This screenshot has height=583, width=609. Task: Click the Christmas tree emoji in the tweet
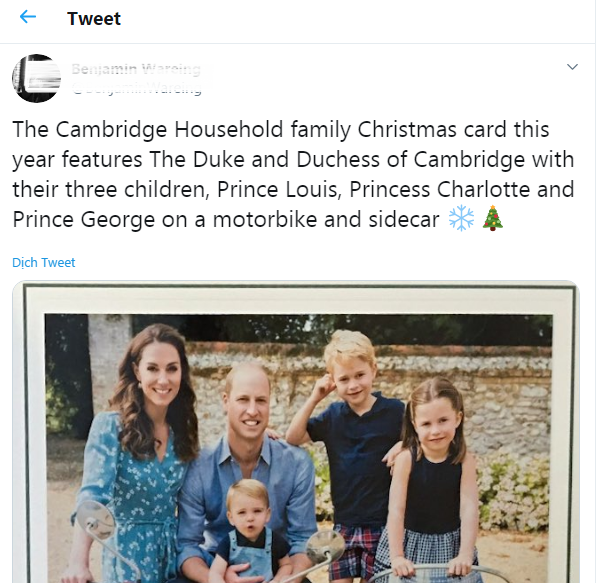pos(492,219)
